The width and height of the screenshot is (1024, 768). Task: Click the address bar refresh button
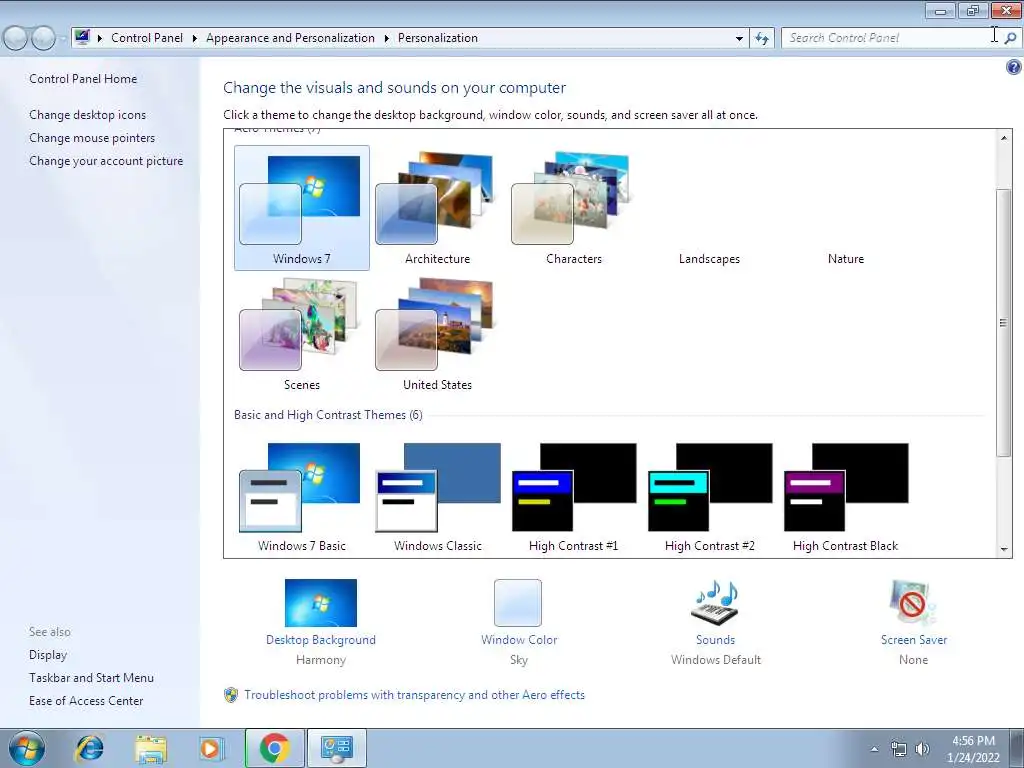(x=761, y=39)
